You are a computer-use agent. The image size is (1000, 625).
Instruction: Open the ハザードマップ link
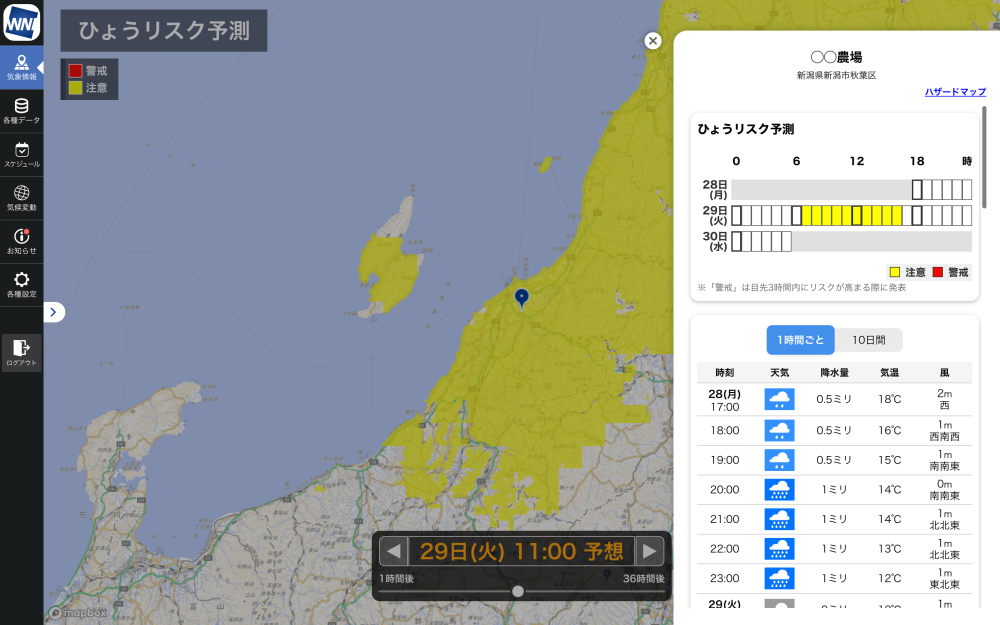[955, 92]
